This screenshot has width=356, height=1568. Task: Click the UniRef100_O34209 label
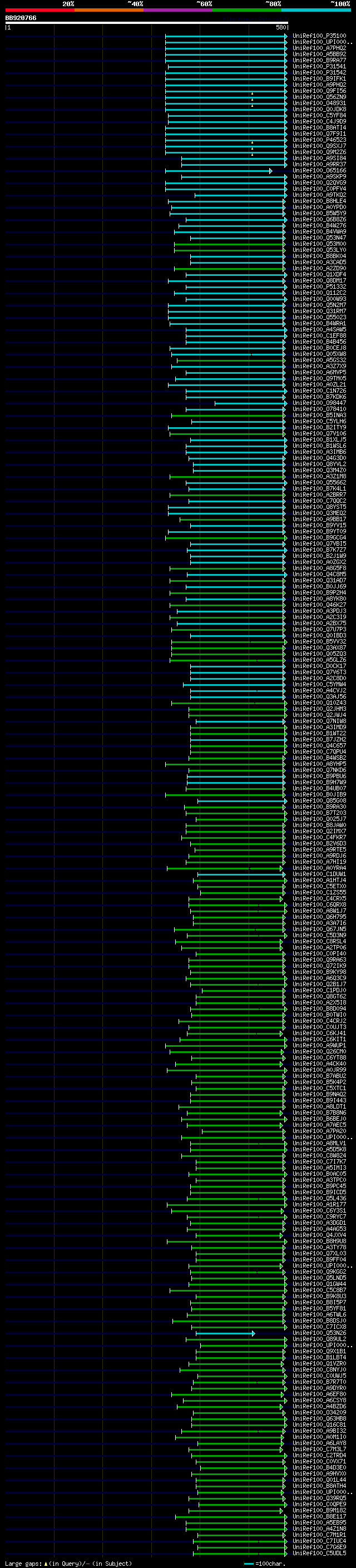tap(319, 1412)
